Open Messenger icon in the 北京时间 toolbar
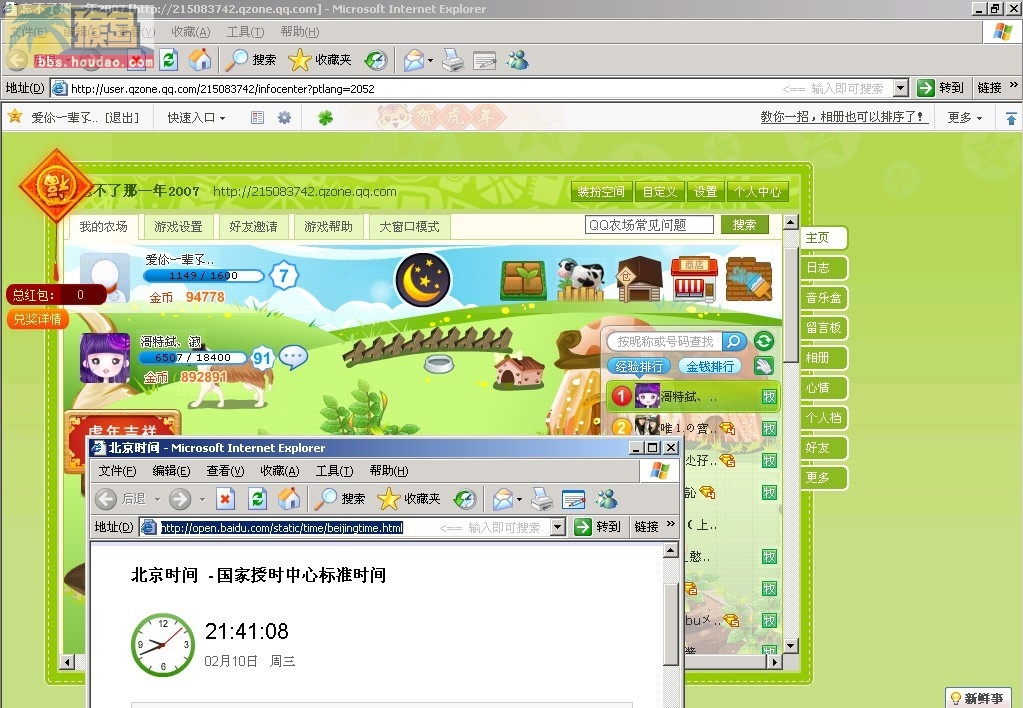1023x708 pixels. [x=606, y=499]
